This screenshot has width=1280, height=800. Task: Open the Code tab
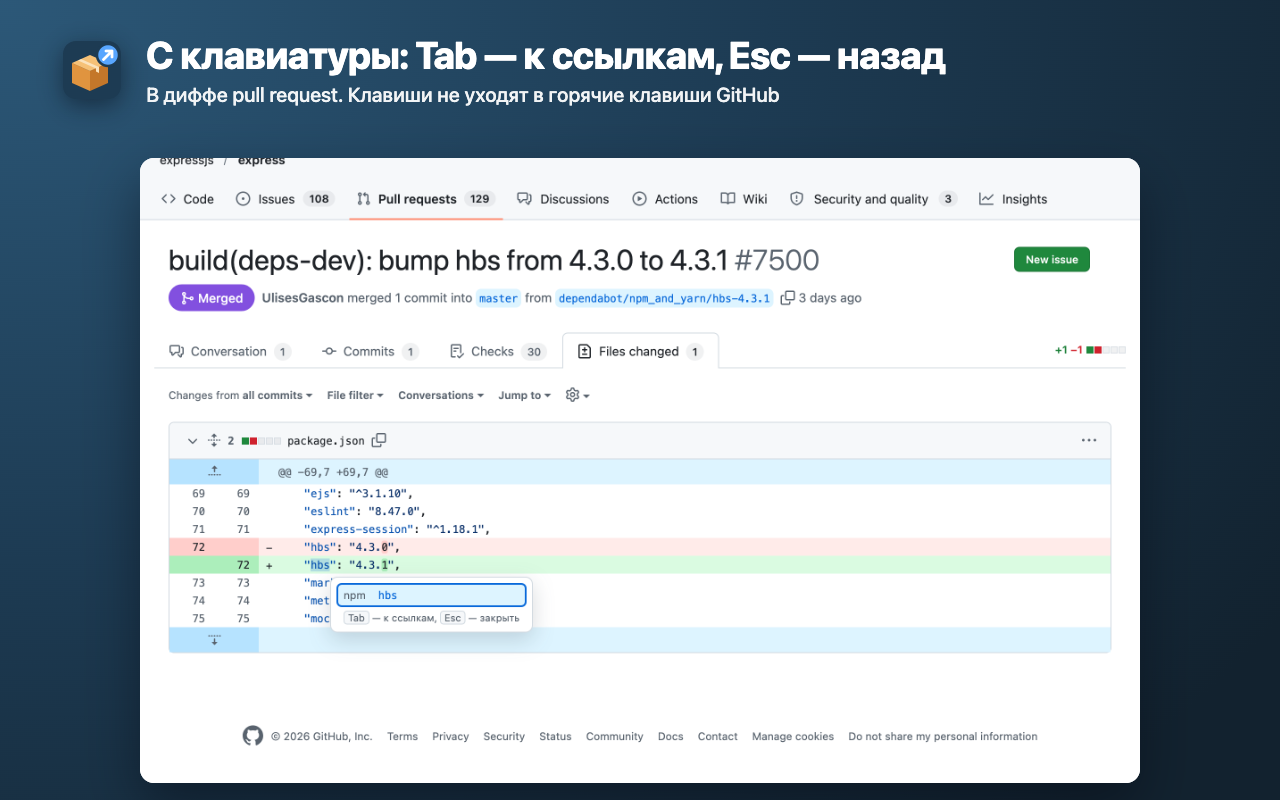(x=188, y=199)
